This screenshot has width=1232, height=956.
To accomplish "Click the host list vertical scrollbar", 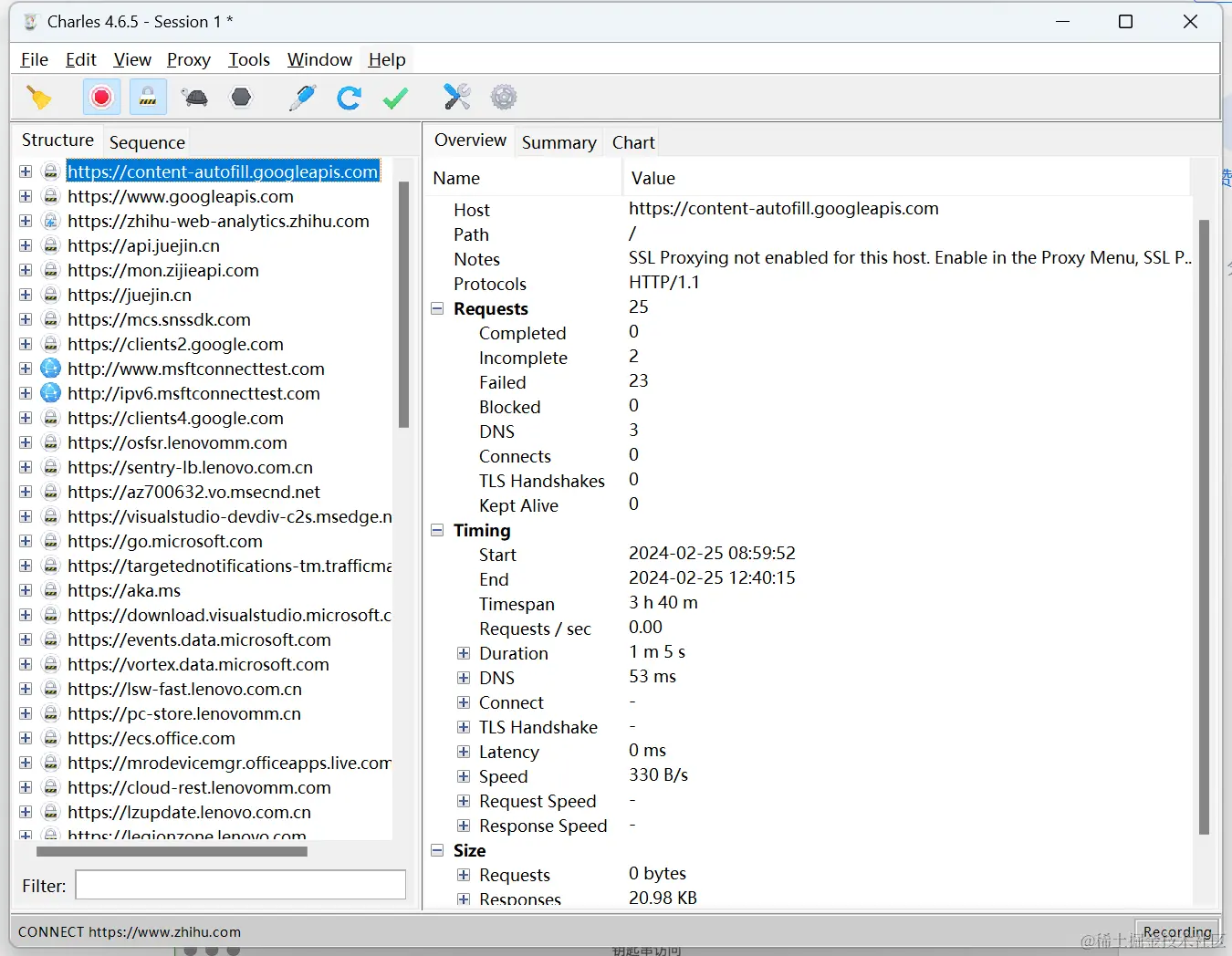I will (403, 305).
